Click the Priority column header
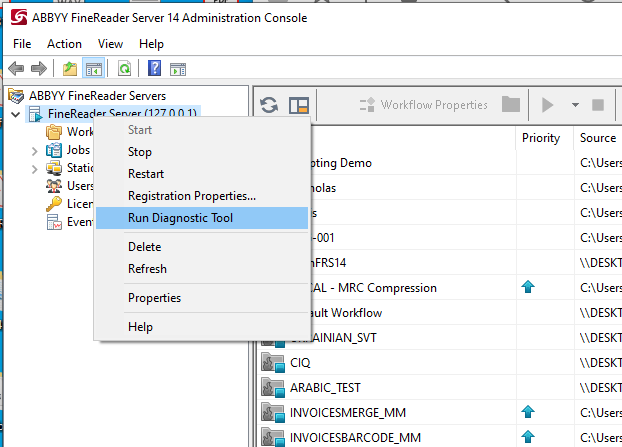 click(x=541, y=138)
